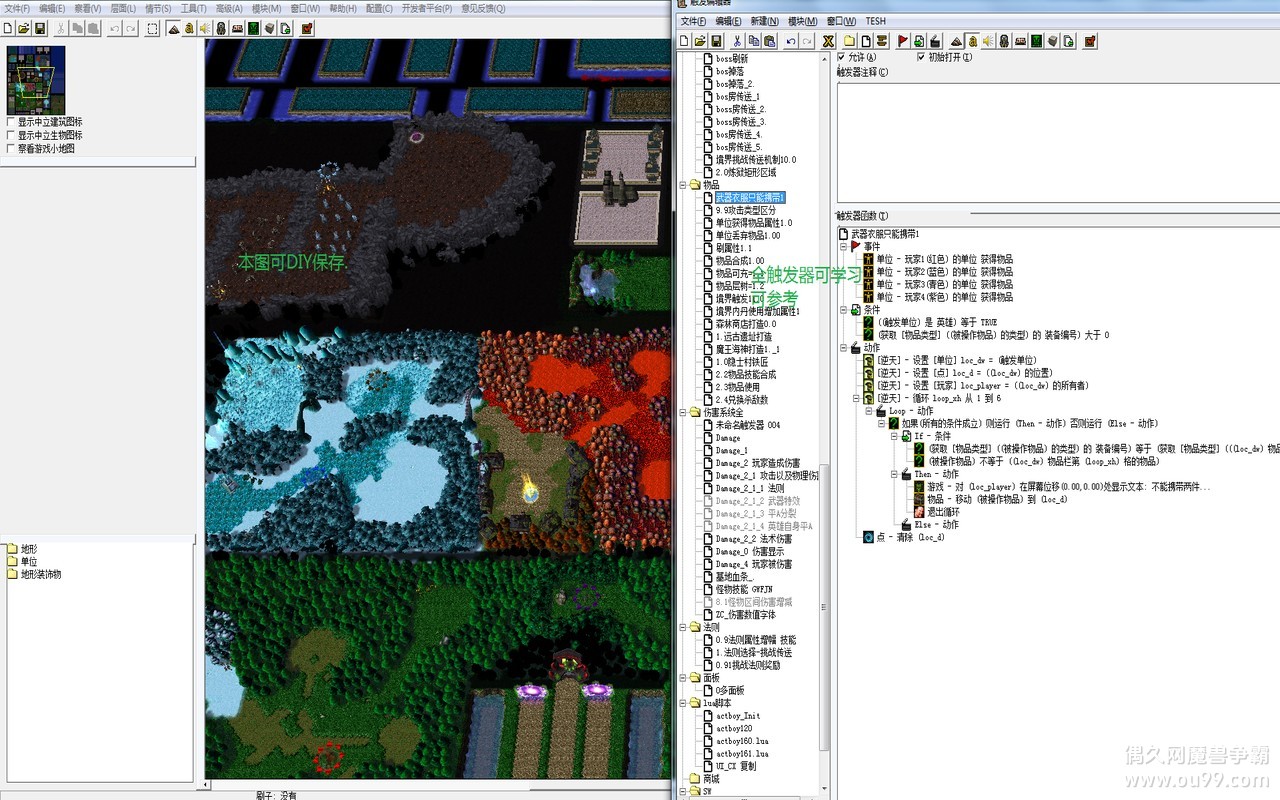Uncheck the 初始打开 checkbox
This screenshot has height=800, width=1280.
(921, 57)
